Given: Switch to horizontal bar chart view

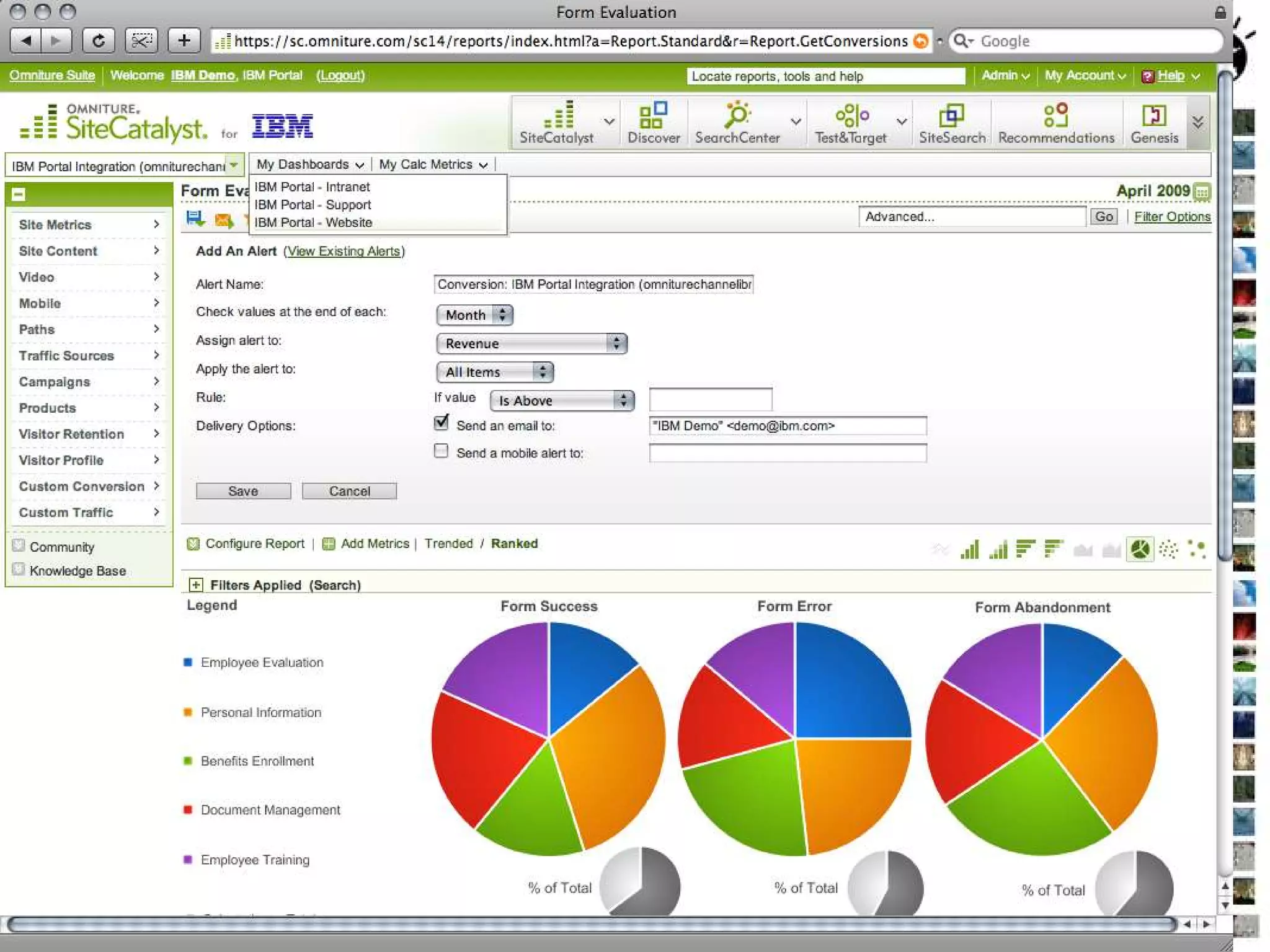Looking at the screenshot, I should [x=1026, y=549].
